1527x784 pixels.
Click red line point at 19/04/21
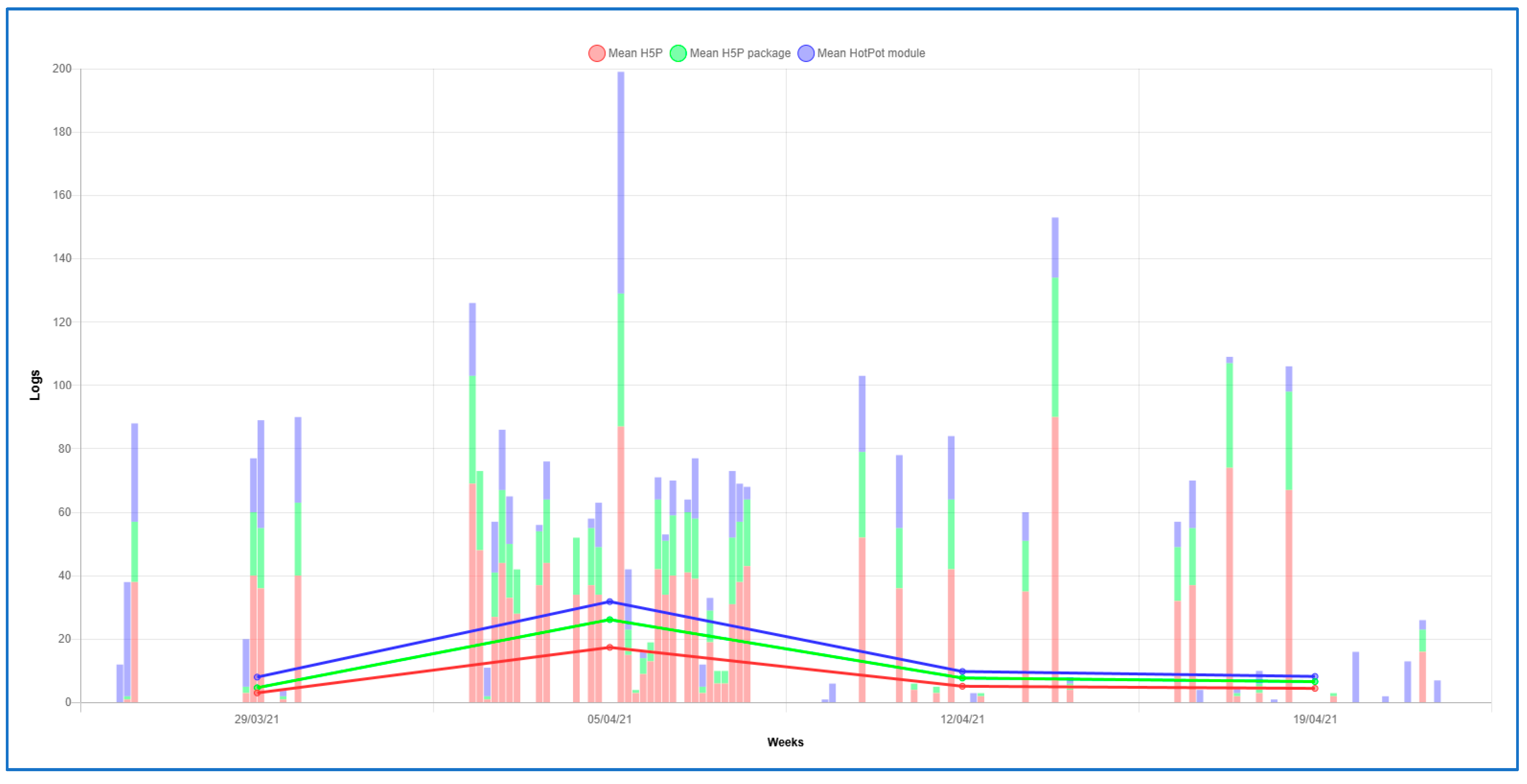click(x=1315, y=689)
